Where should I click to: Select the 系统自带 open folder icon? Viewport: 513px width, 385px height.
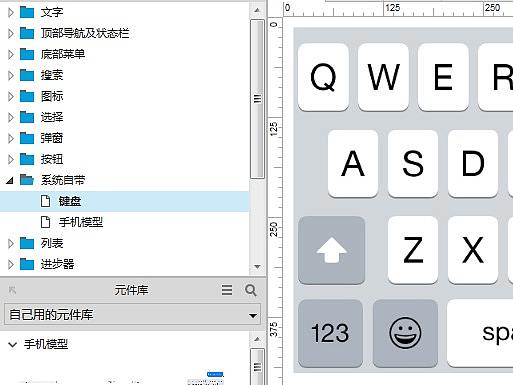27,180
